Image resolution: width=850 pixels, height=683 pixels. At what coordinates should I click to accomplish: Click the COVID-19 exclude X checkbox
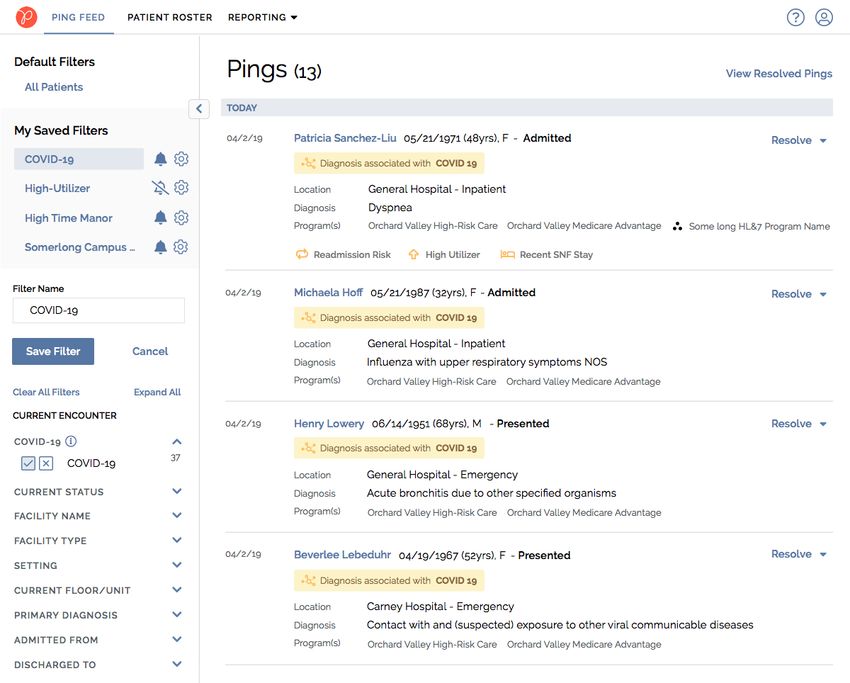[46, 463]
